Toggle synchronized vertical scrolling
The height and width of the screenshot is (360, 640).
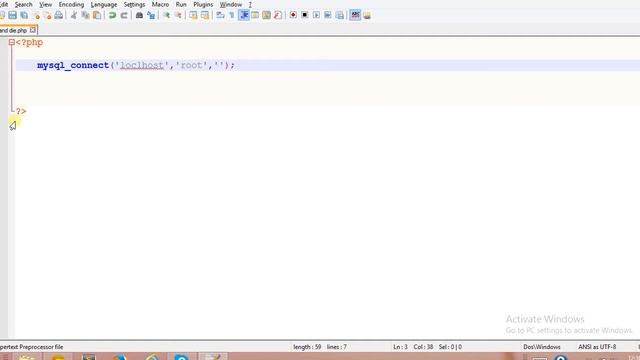click(x=193, y=16)
